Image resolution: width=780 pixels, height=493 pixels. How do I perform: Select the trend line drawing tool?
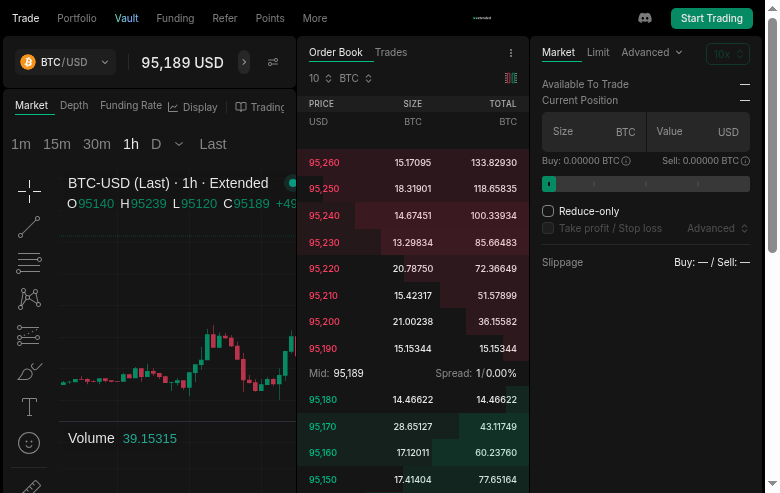pyautogui.click(x=29, y=227)
